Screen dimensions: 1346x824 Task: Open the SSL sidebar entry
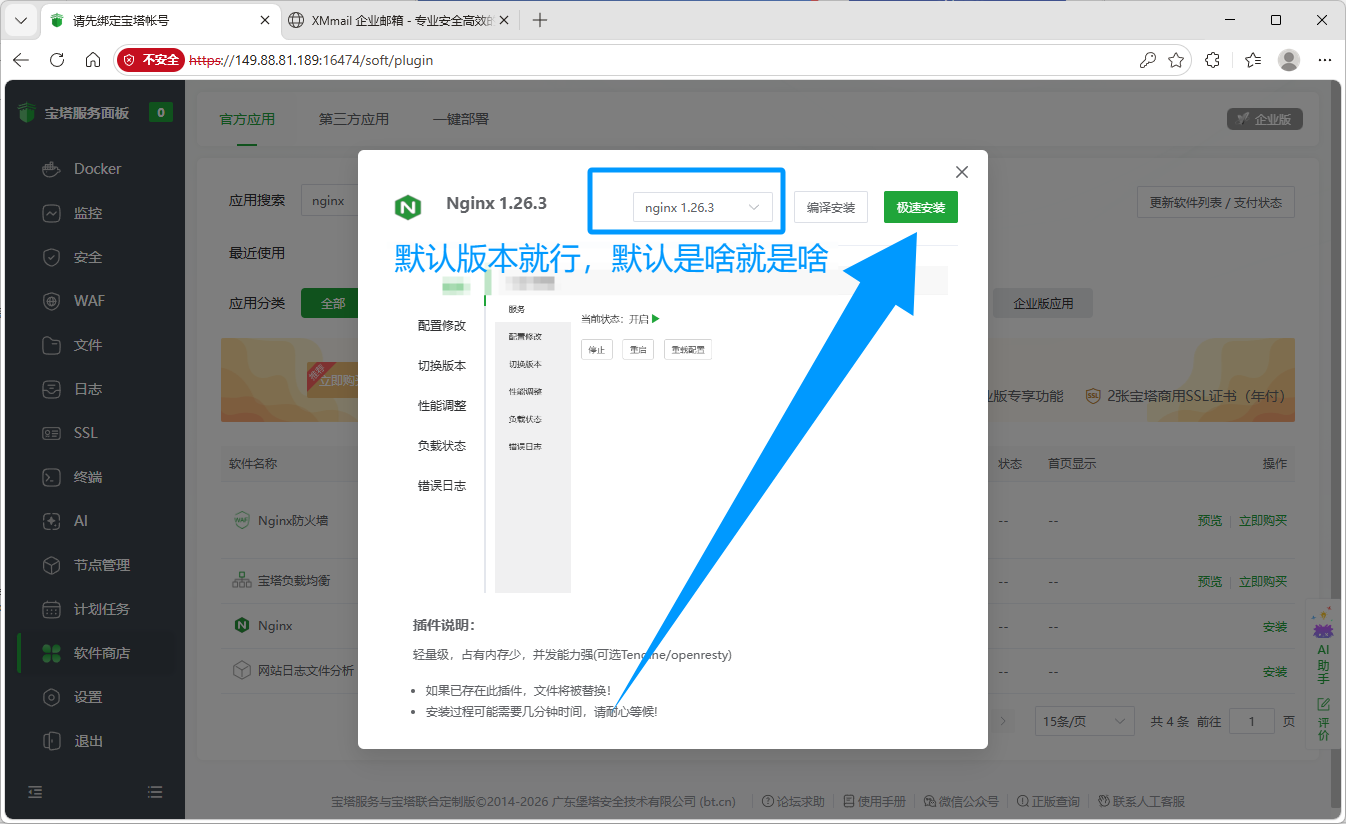[x=86, y=433]
